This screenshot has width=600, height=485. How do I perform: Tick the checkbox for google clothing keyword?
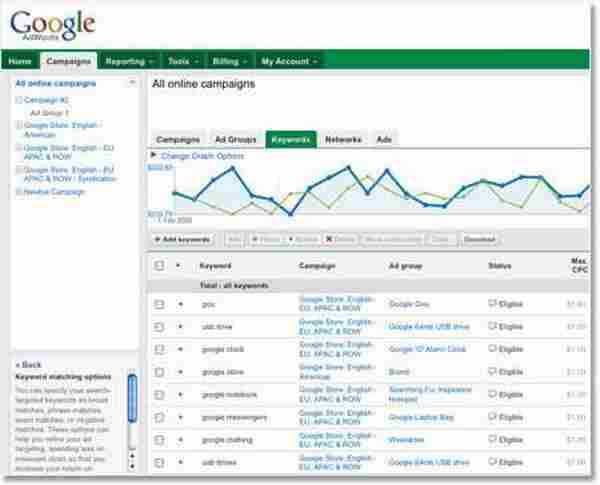[x=159, y=440]
